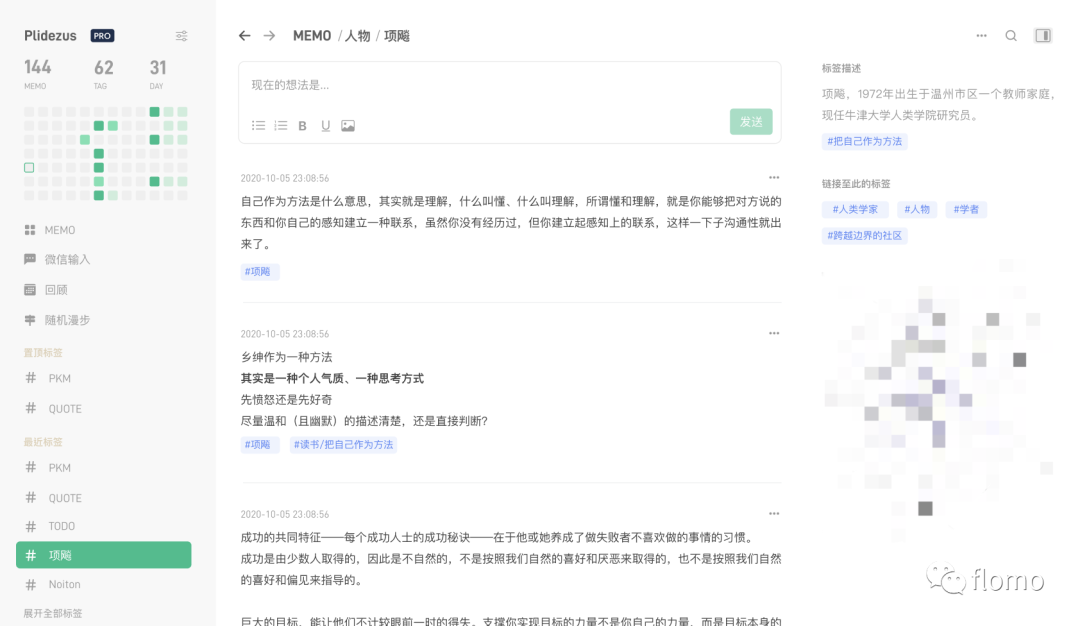Insert an image into the memo

348,125
